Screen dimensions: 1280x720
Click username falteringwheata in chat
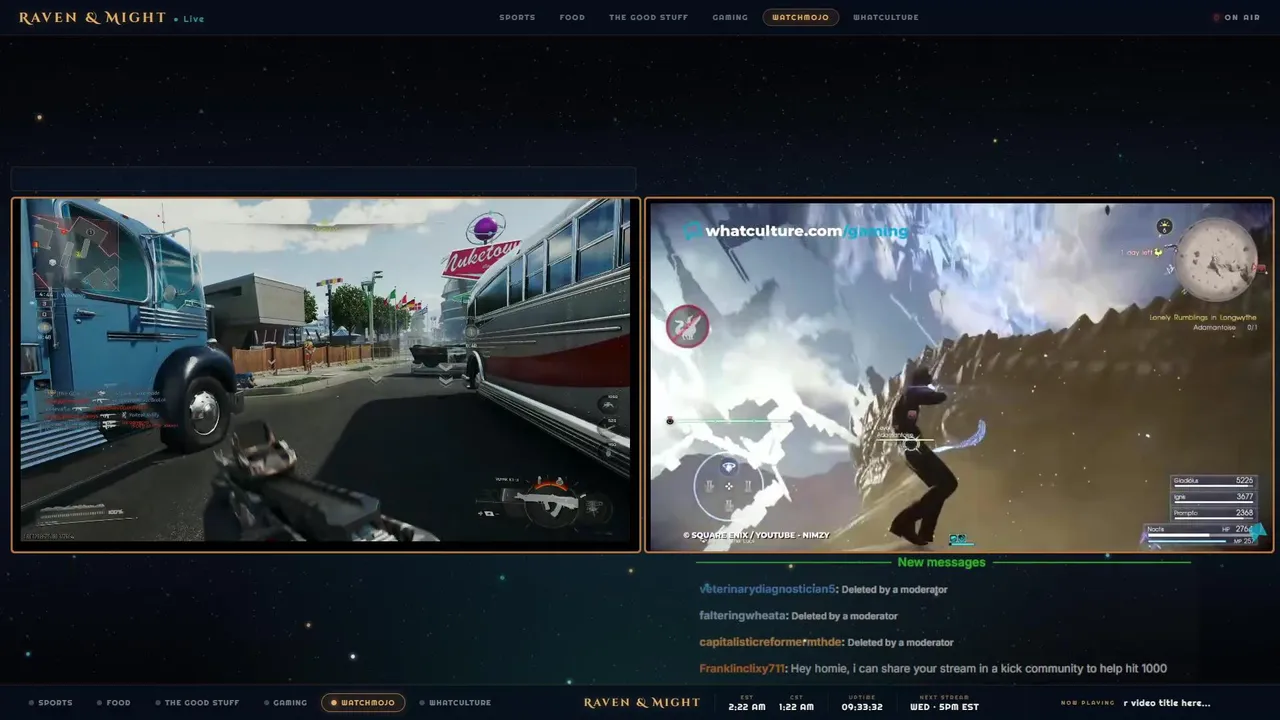[743, 616]
